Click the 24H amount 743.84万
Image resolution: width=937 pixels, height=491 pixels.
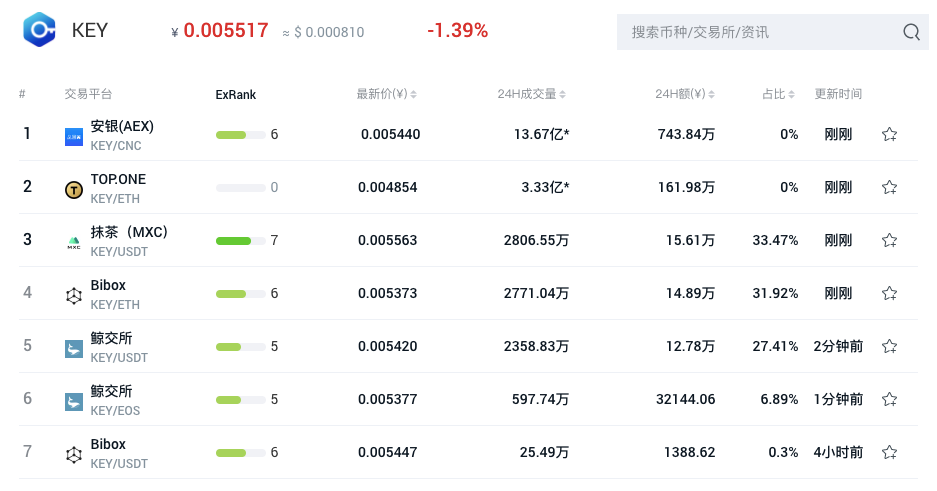tap(686, 134)
